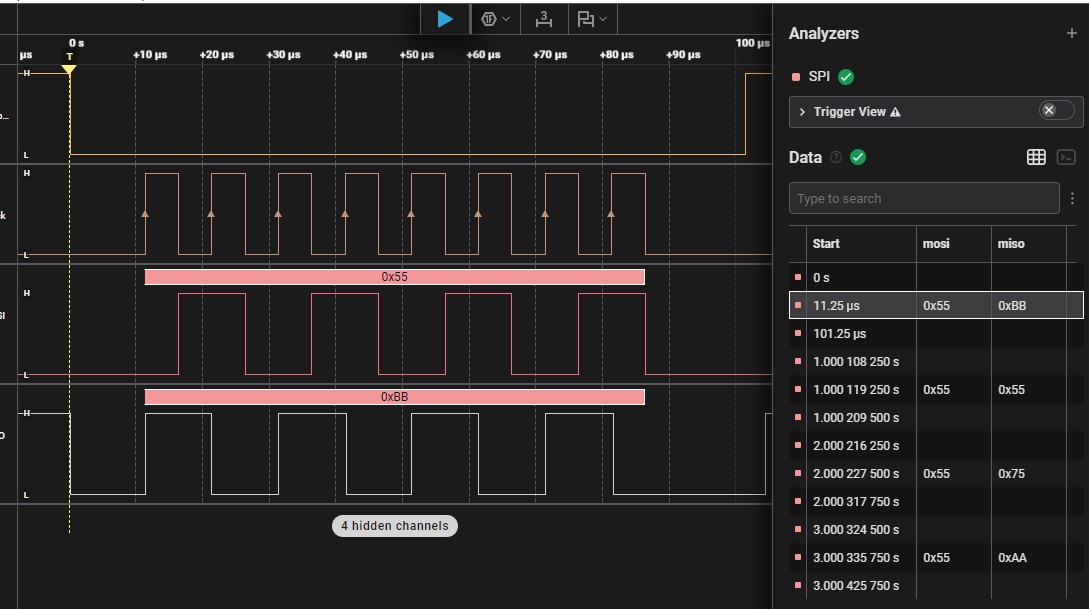Viewport: 1089px width, 609px height.
Task: Click the Data help question mark icon
Action: tap(836, 157)
